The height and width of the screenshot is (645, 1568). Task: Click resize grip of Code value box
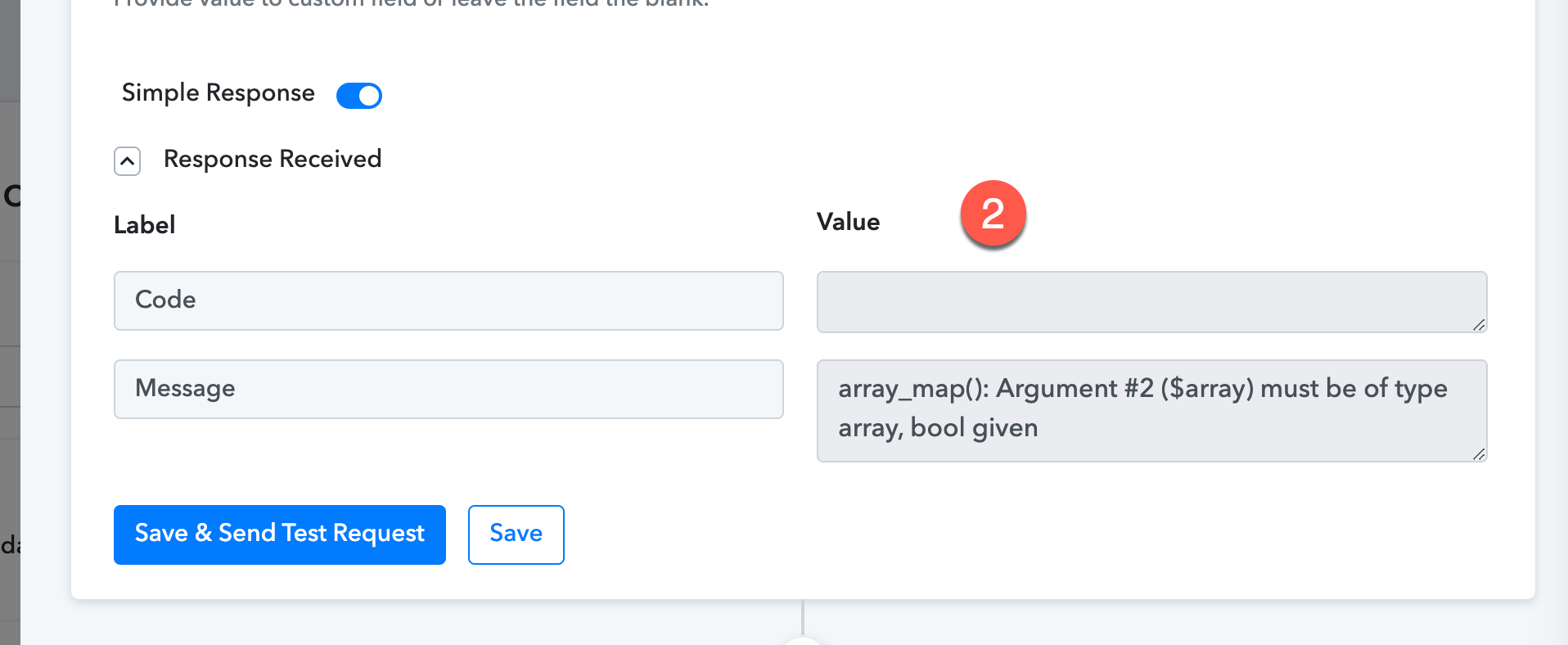point(1479,325)
